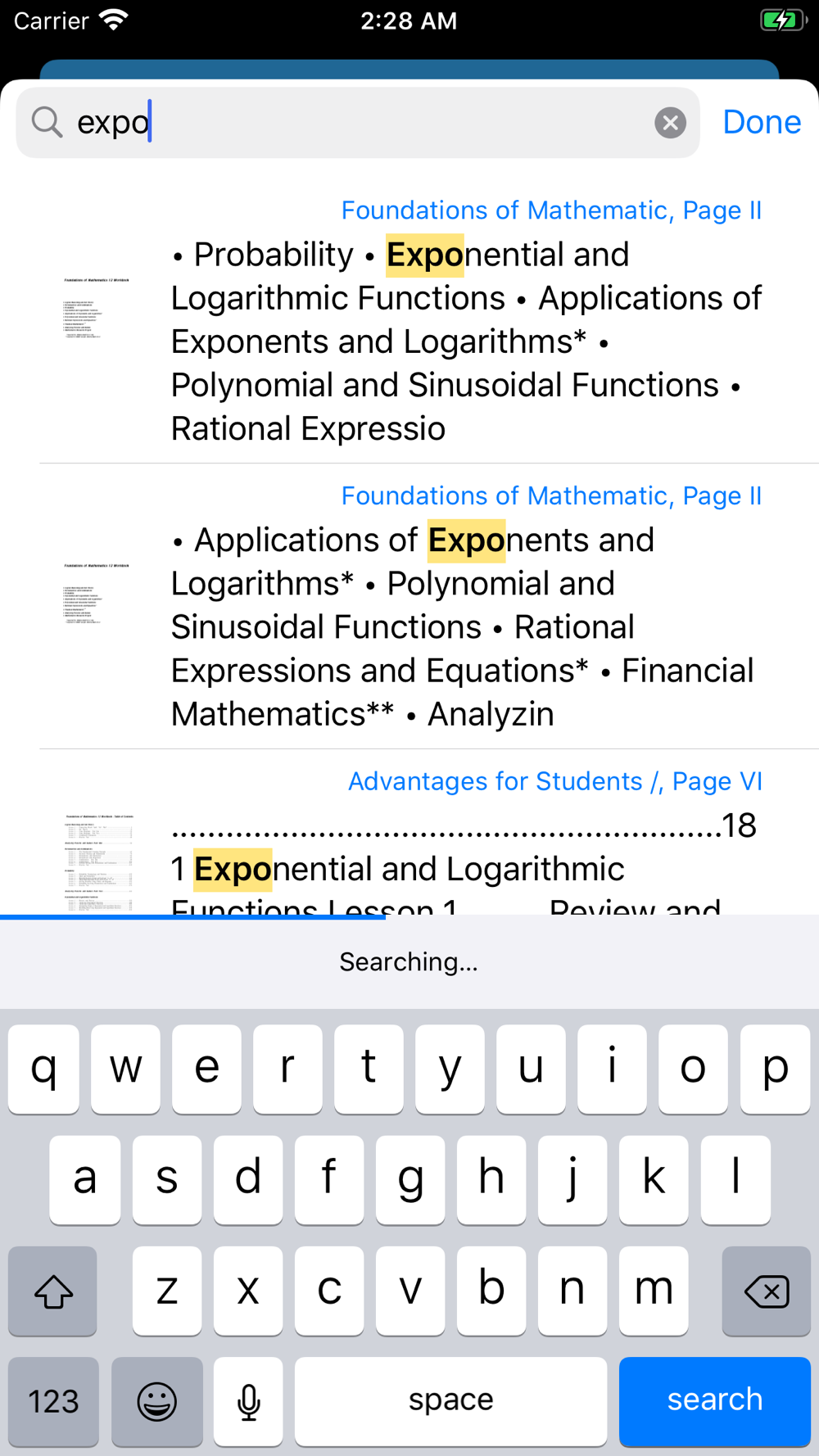Open the Probability, Exponential and Logarithmic result
819x1456 pixels.
[x=467, y=341]
